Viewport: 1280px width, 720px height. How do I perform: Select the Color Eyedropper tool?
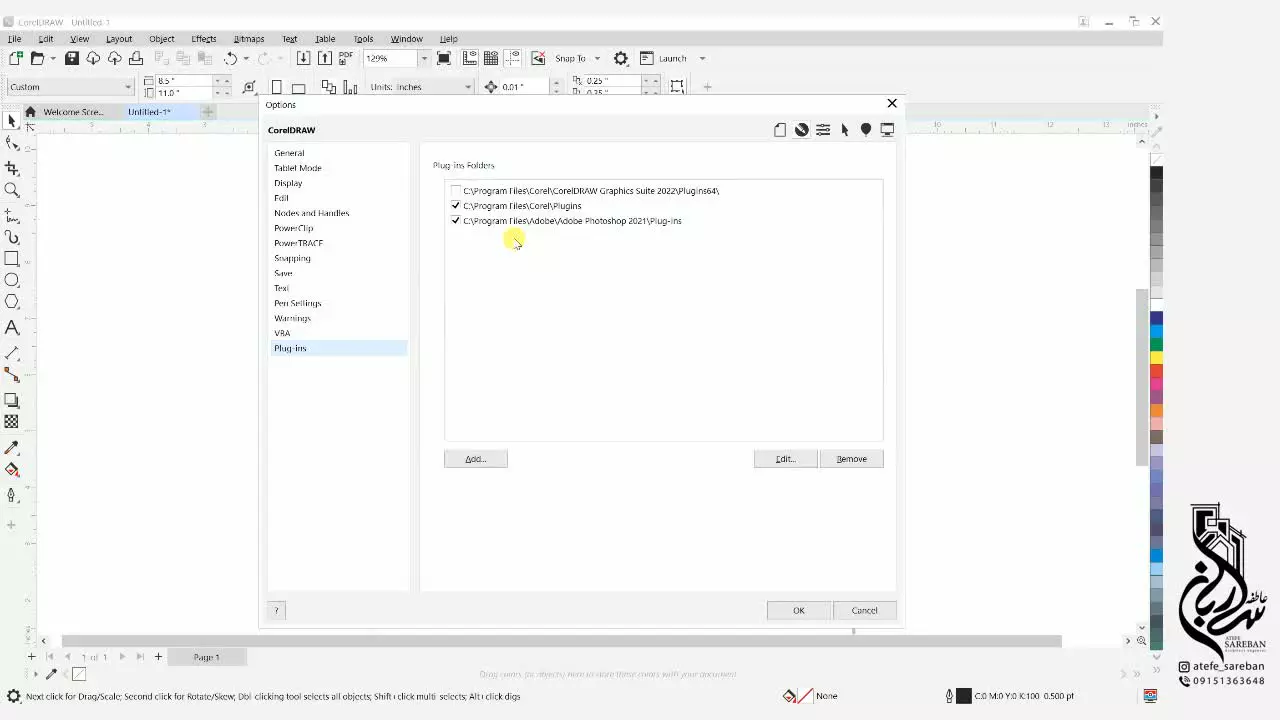coord(12,447)
